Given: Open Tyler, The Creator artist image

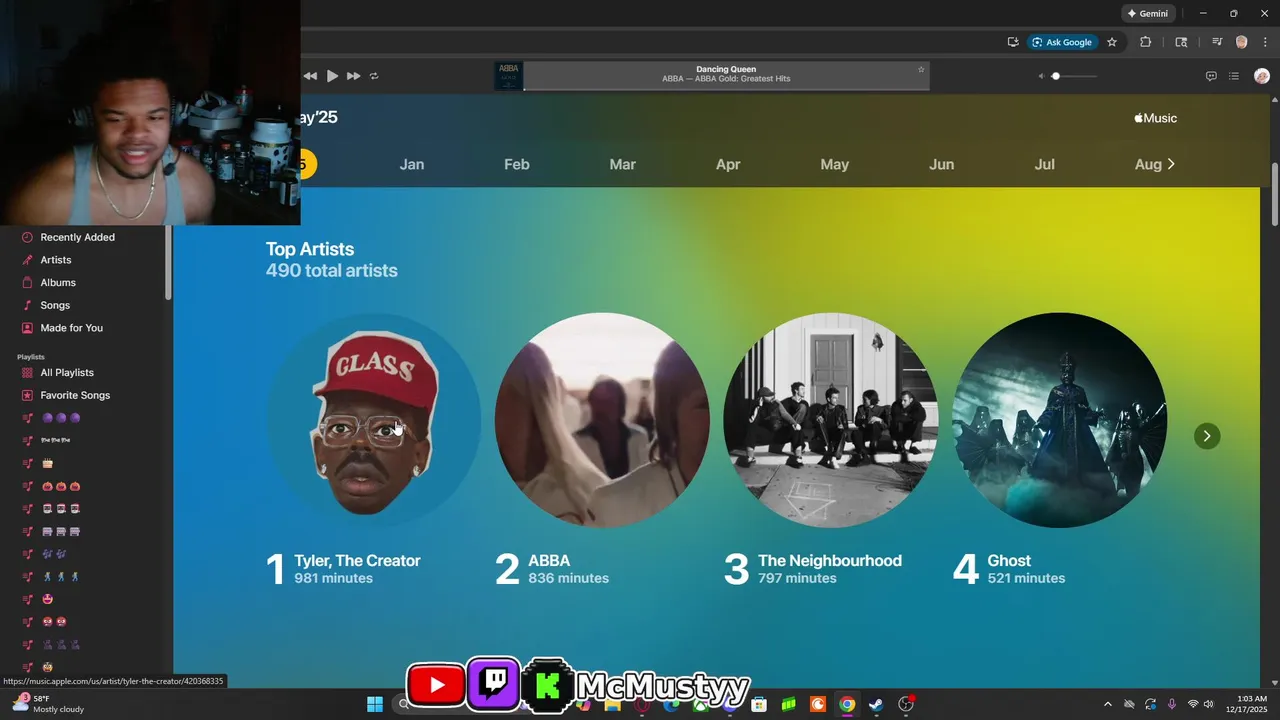Looking at the screenshot, I should point(373,420).
